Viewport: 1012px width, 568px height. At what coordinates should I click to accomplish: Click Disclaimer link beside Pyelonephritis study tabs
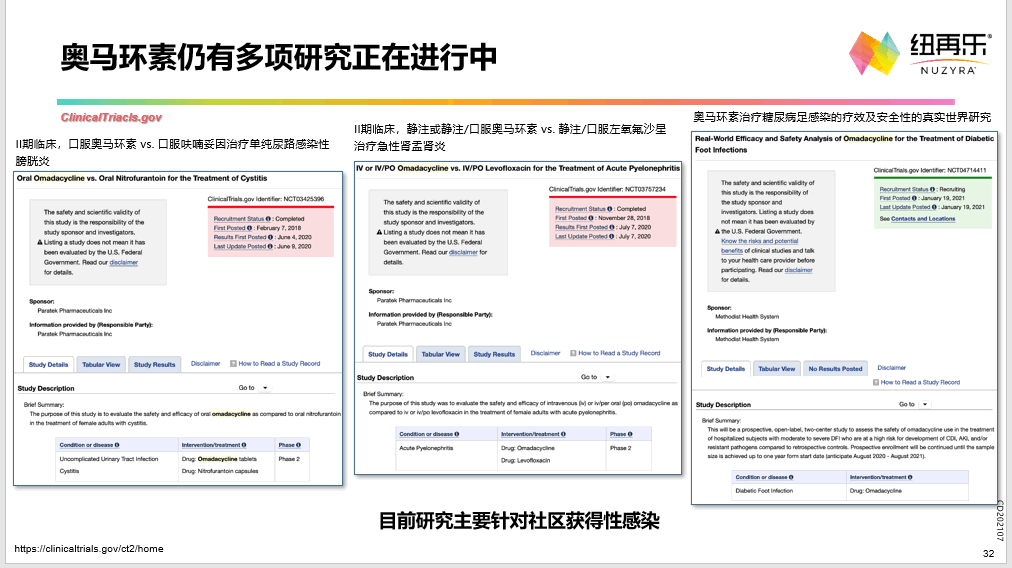coord(545,353)
